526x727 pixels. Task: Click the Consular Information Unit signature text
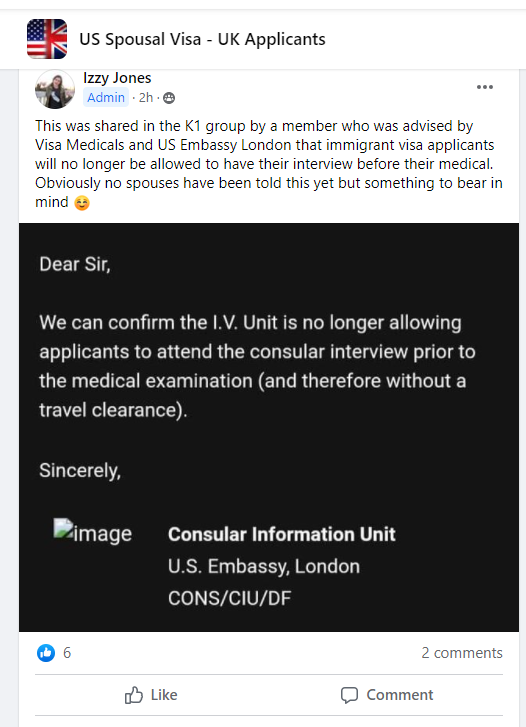pos(282,534)
